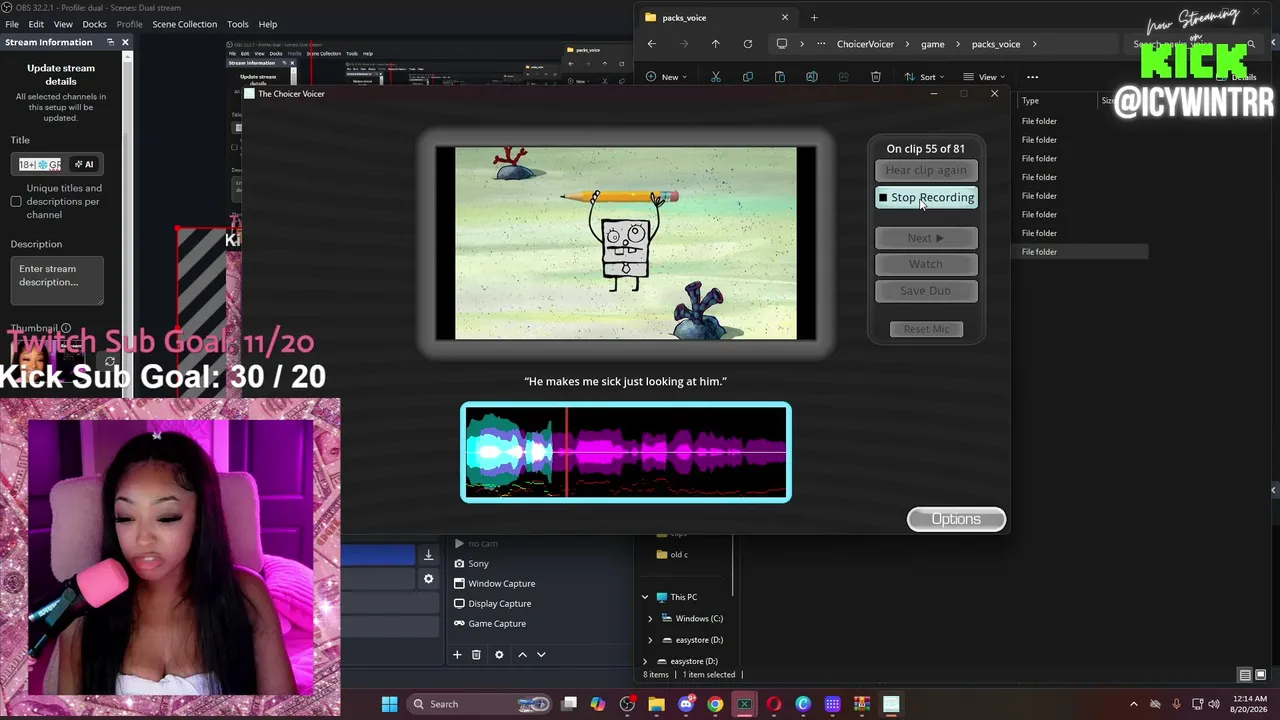Viewport: 1280px width, 720px height.
Task: Click the game breadcrumb folder
Action: click(x=932, y=44)
